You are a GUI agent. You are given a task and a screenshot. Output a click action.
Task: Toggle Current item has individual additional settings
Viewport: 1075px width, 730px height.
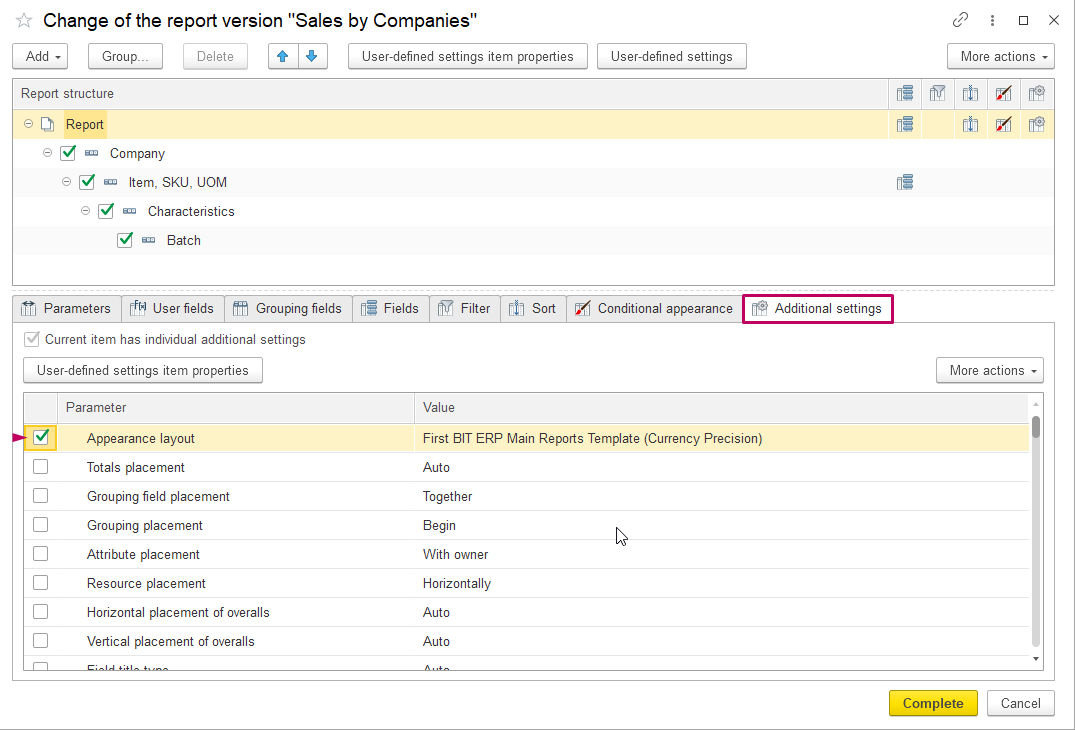(x=32, y=339)
